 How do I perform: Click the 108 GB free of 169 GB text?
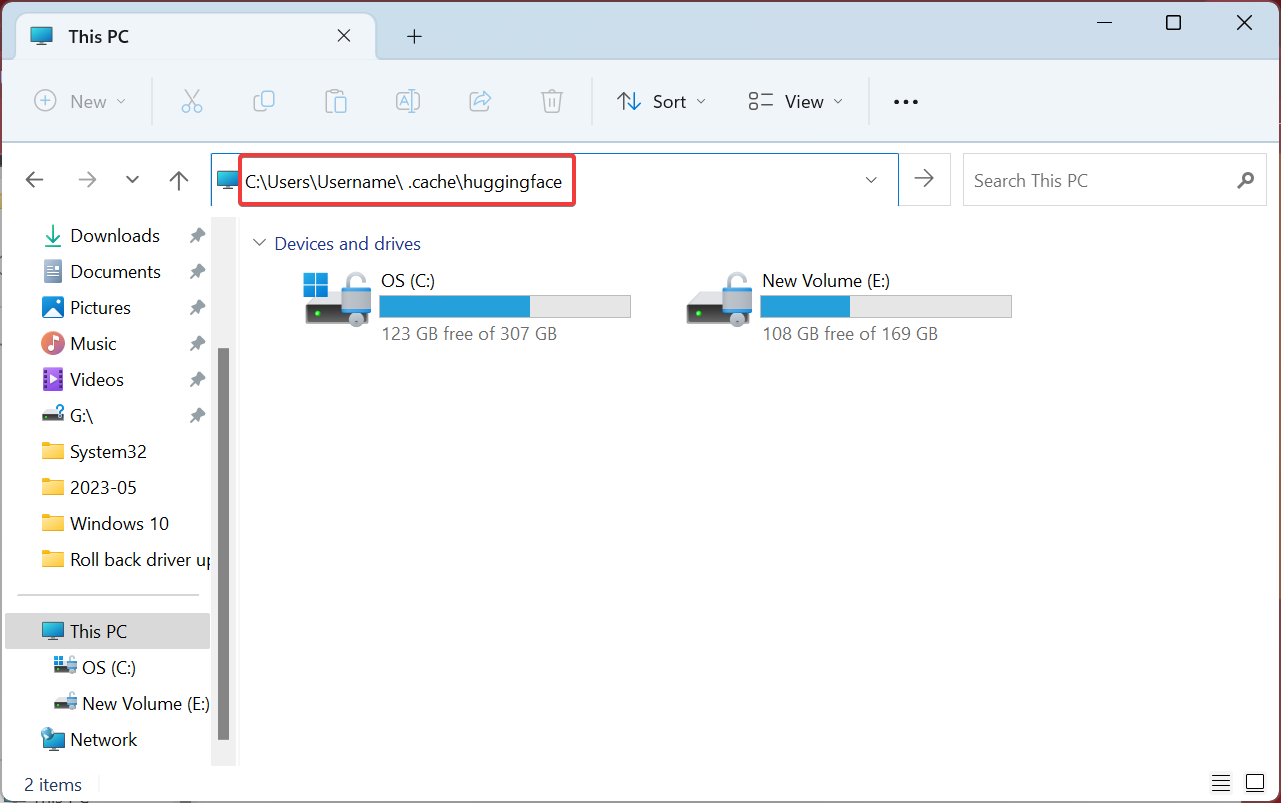tap(850, 334)
